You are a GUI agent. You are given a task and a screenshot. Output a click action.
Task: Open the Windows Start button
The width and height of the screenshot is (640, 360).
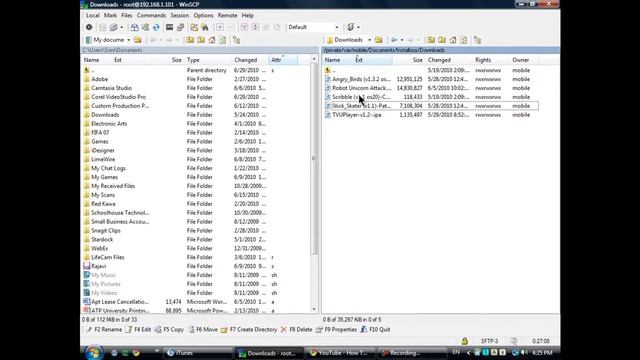coord(93,353)
